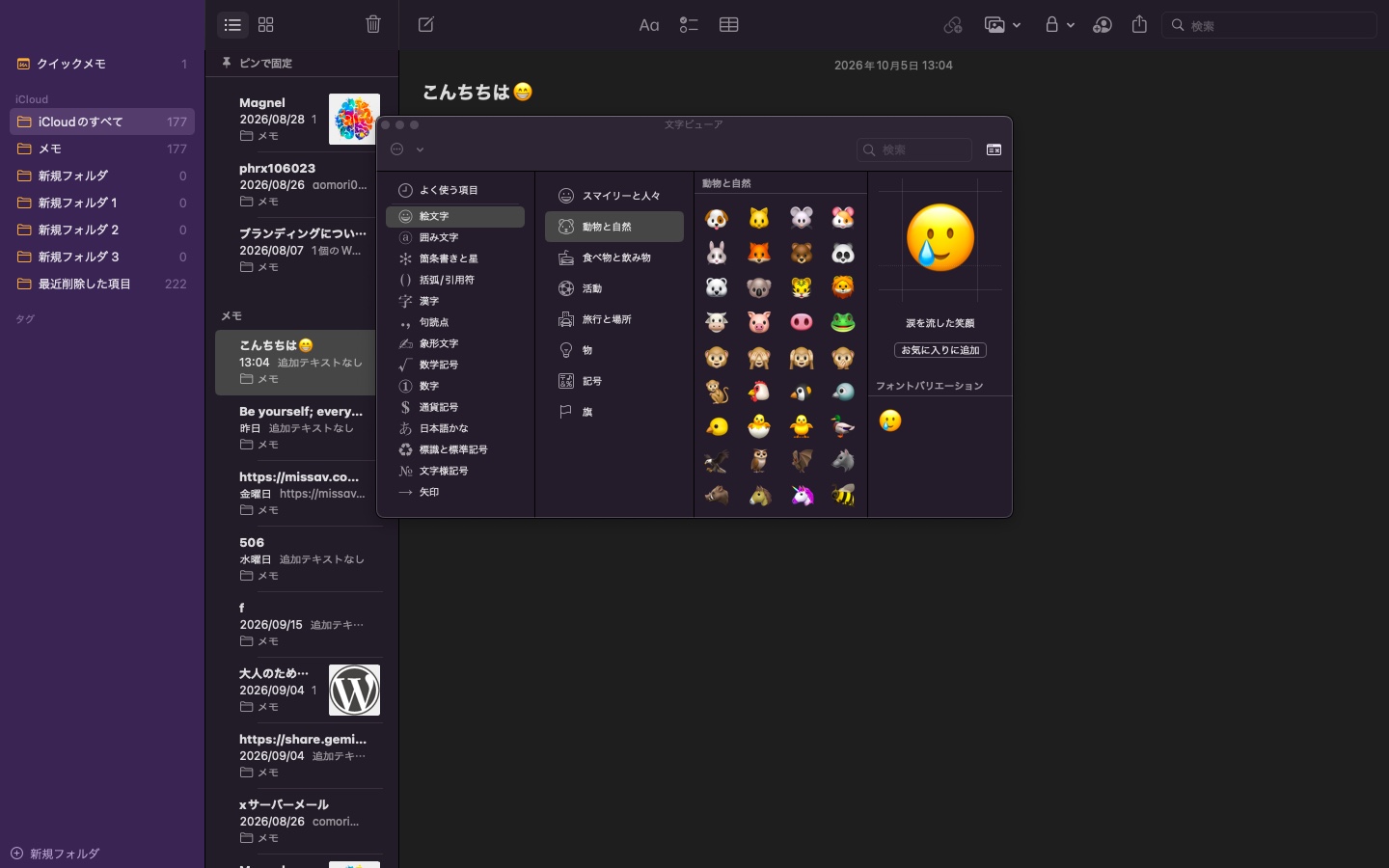This screenshot has height=868, width=1389.
Task: Select the crying-face font variation emoji
Action: (890, 420)
